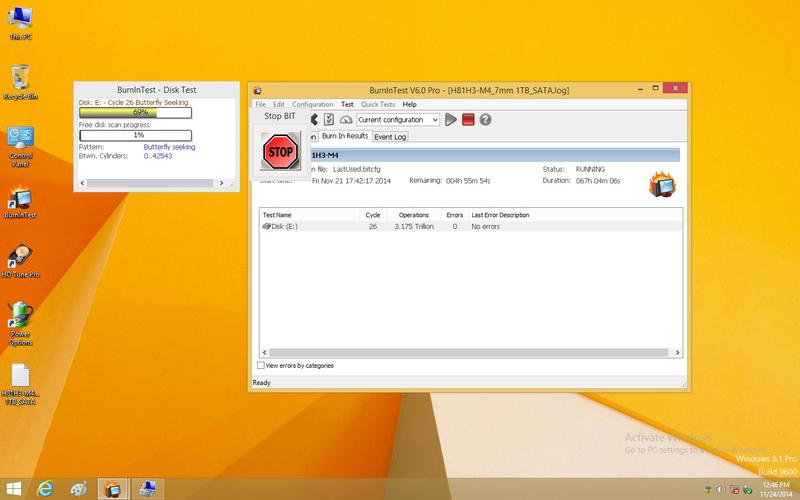Click the red STOP sign button
Image resolution: width=800 pixels, height=500 pixels.
point(280,151)
